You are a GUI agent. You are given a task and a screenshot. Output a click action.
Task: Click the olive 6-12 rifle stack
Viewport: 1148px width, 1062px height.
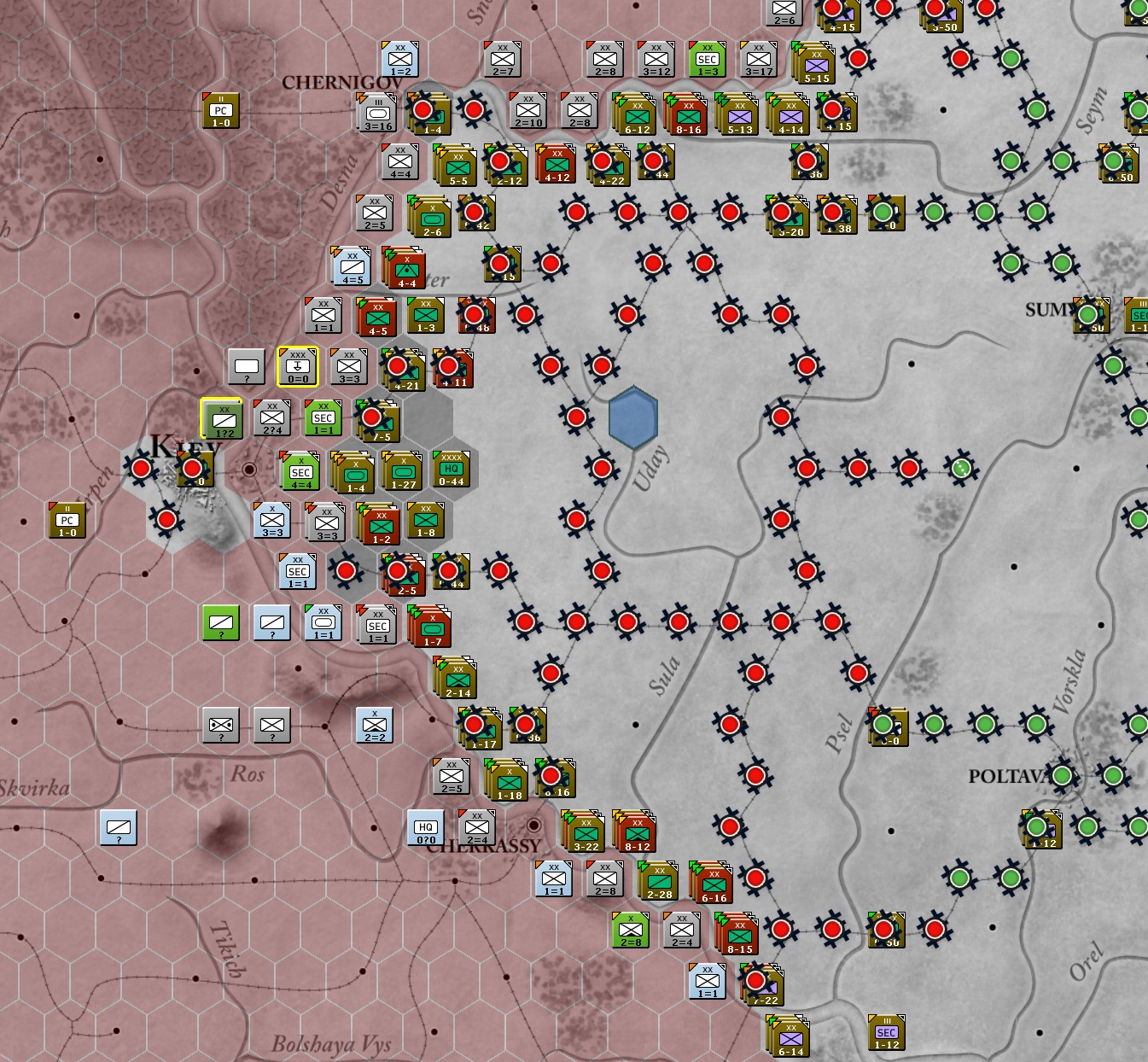tap(634, 114)
